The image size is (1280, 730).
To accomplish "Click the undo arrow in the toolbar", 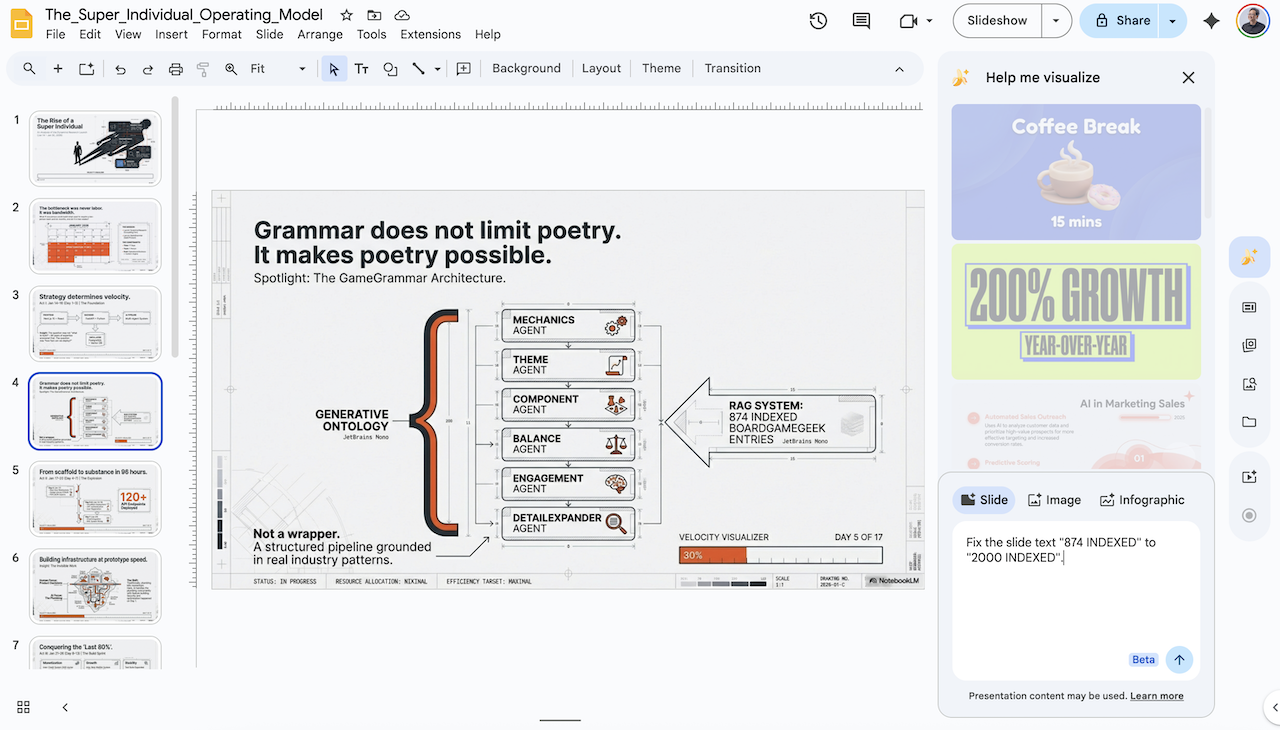I will pyautogui.click(x=120, y=68).
